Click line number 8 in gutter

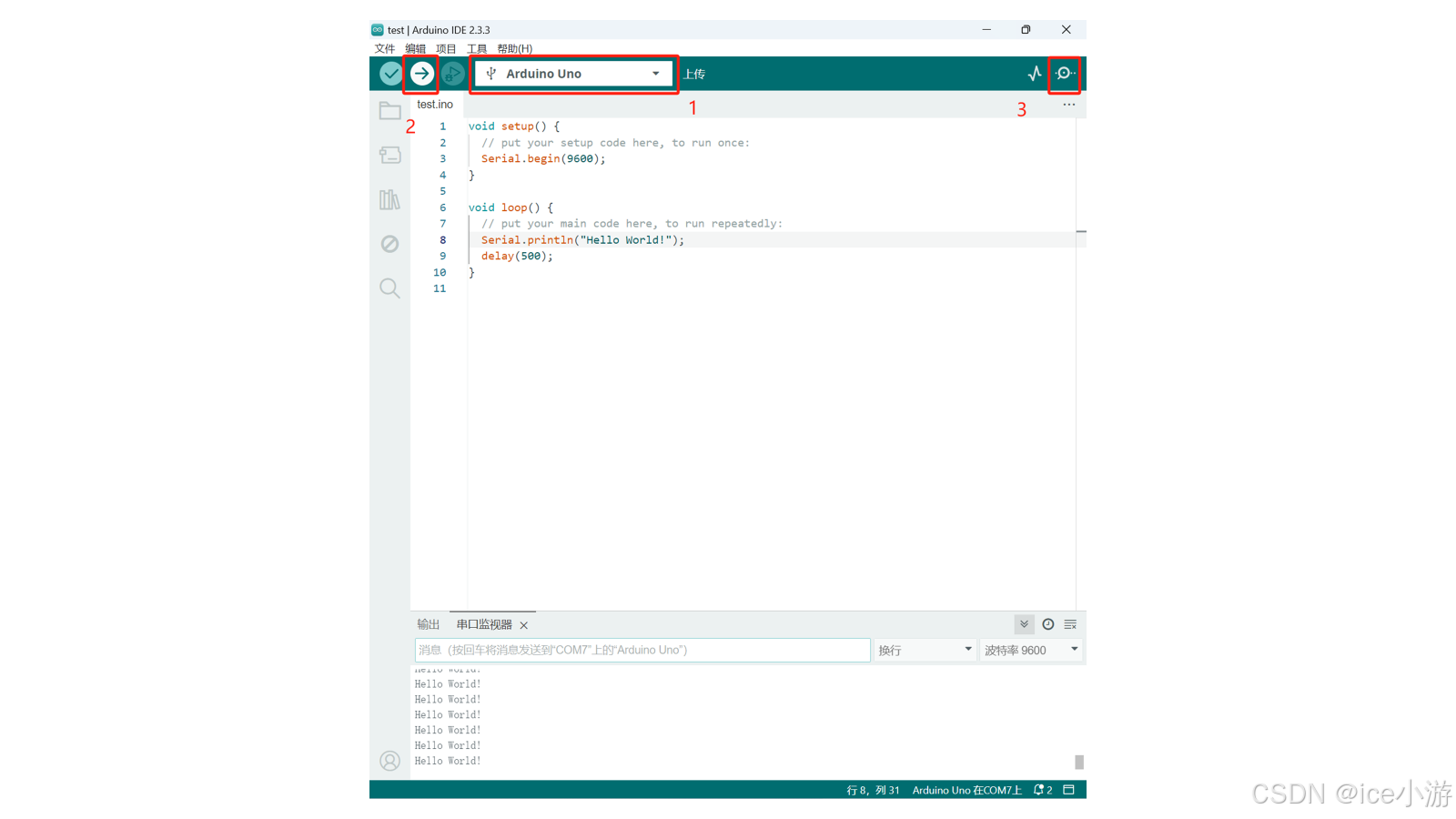click(443, 240)
